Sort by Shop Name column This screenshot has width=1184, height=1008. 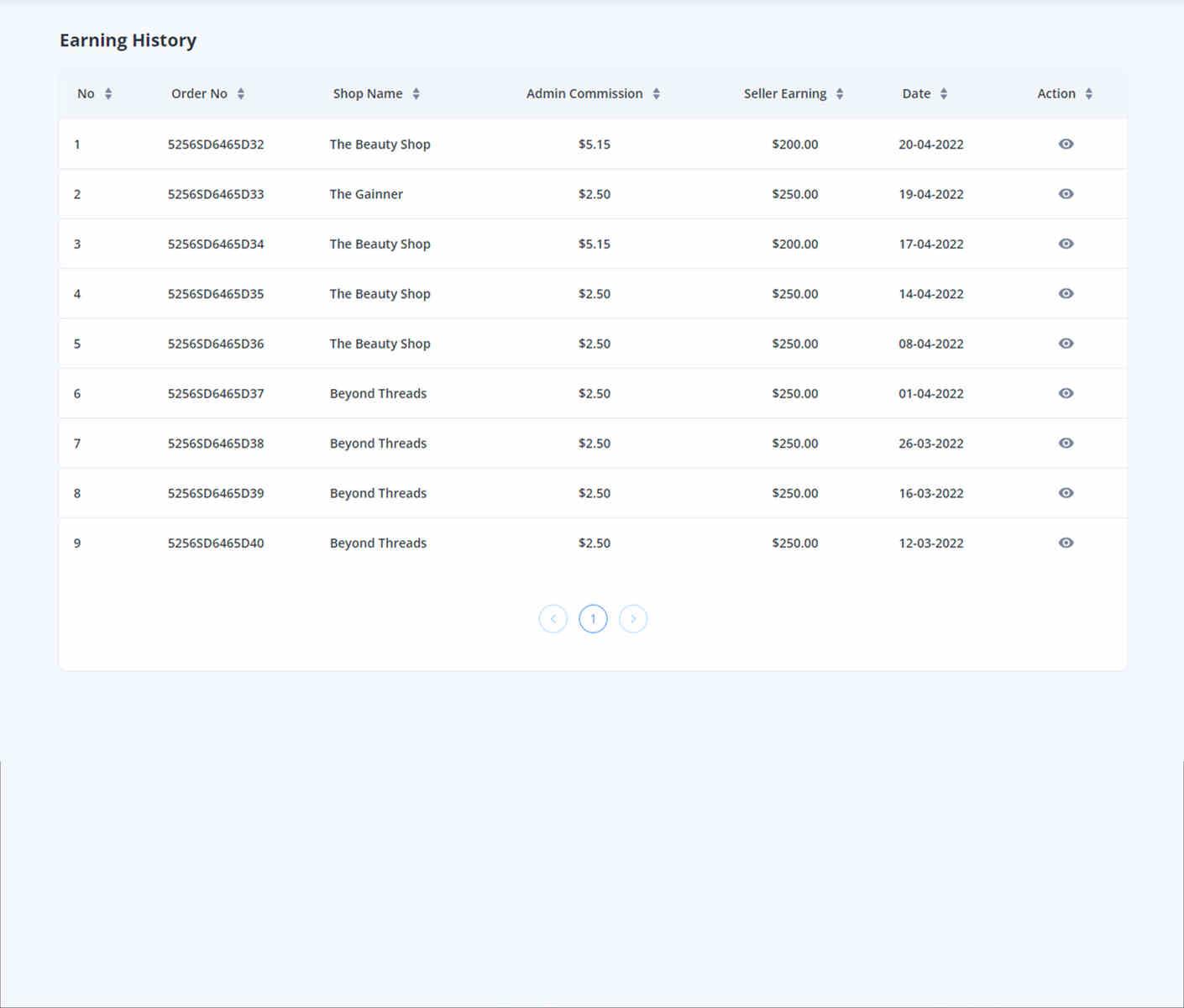click(416, 94)
